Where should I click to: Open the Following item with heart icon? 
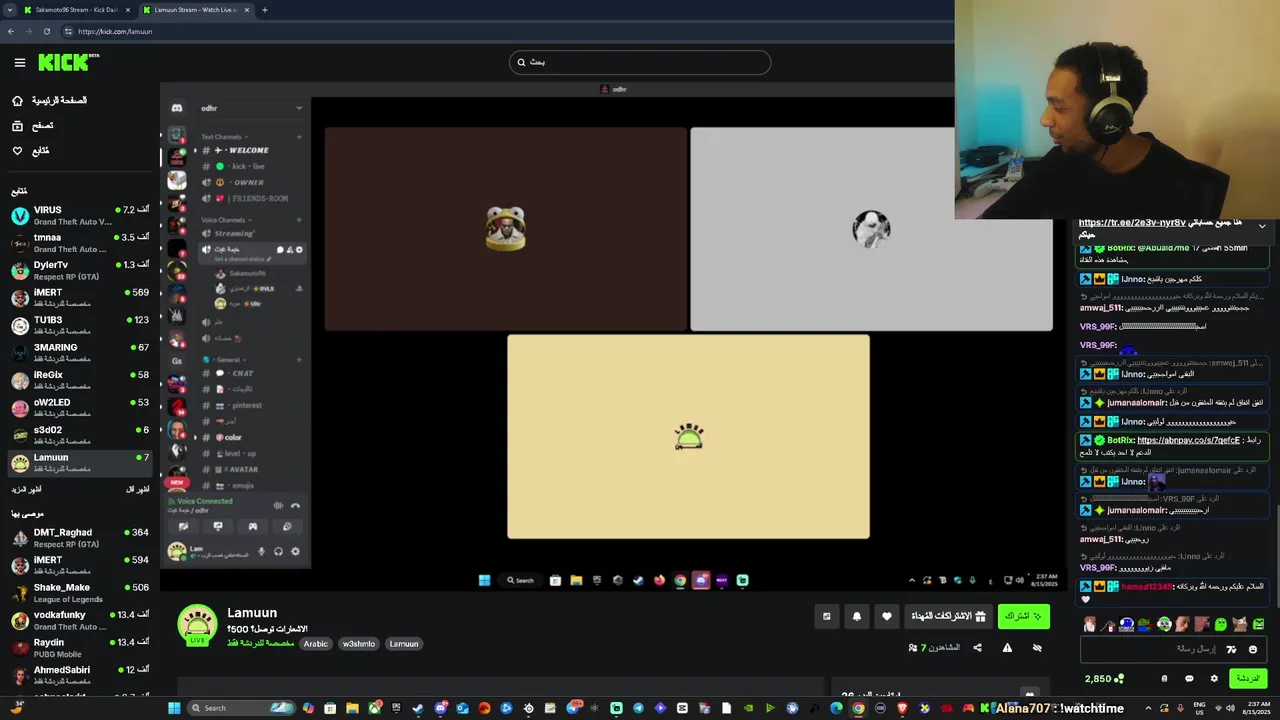point(31,151)
